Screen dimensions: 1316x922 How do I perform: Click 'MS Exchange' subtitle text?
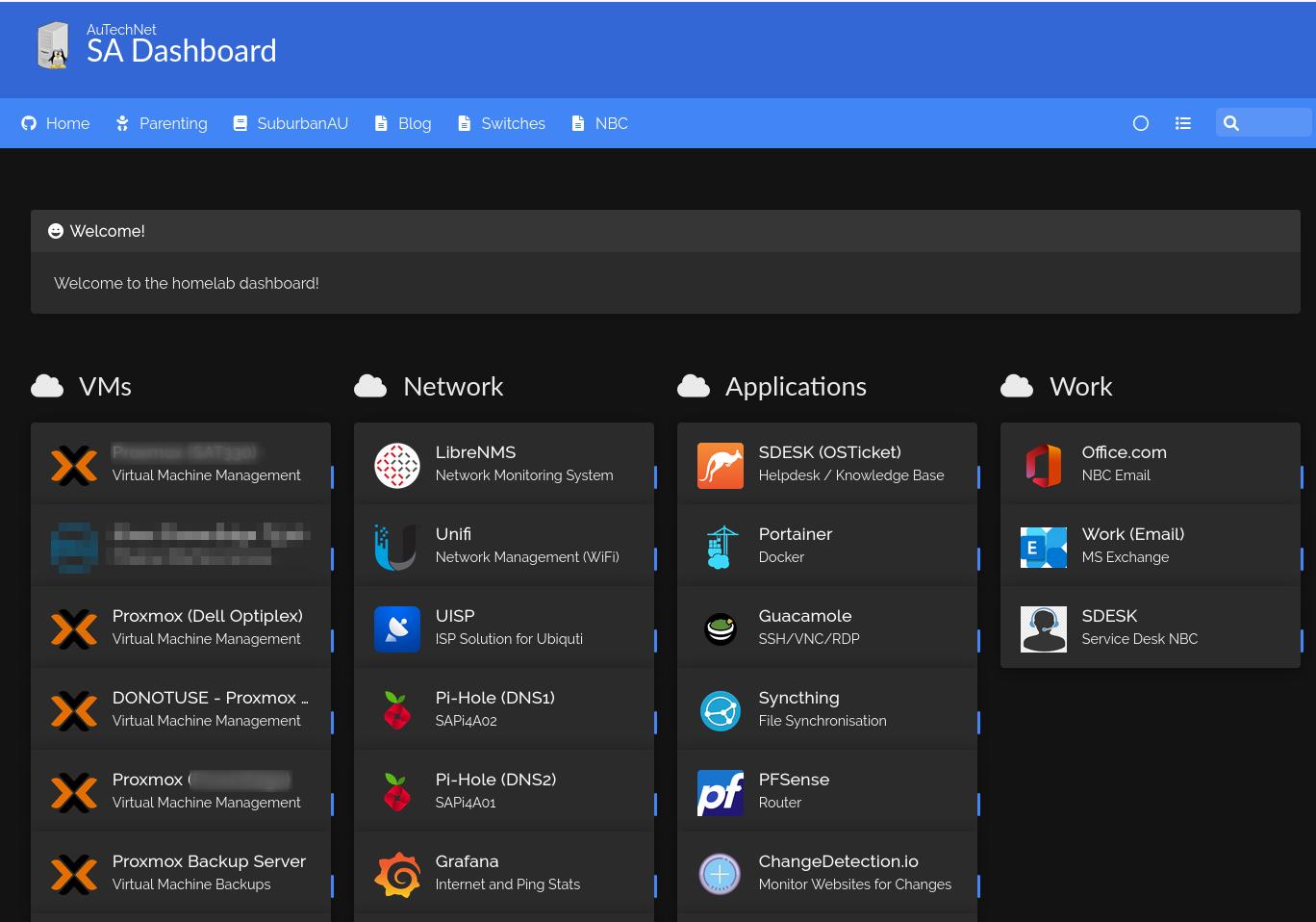(x=1126, y=557)
